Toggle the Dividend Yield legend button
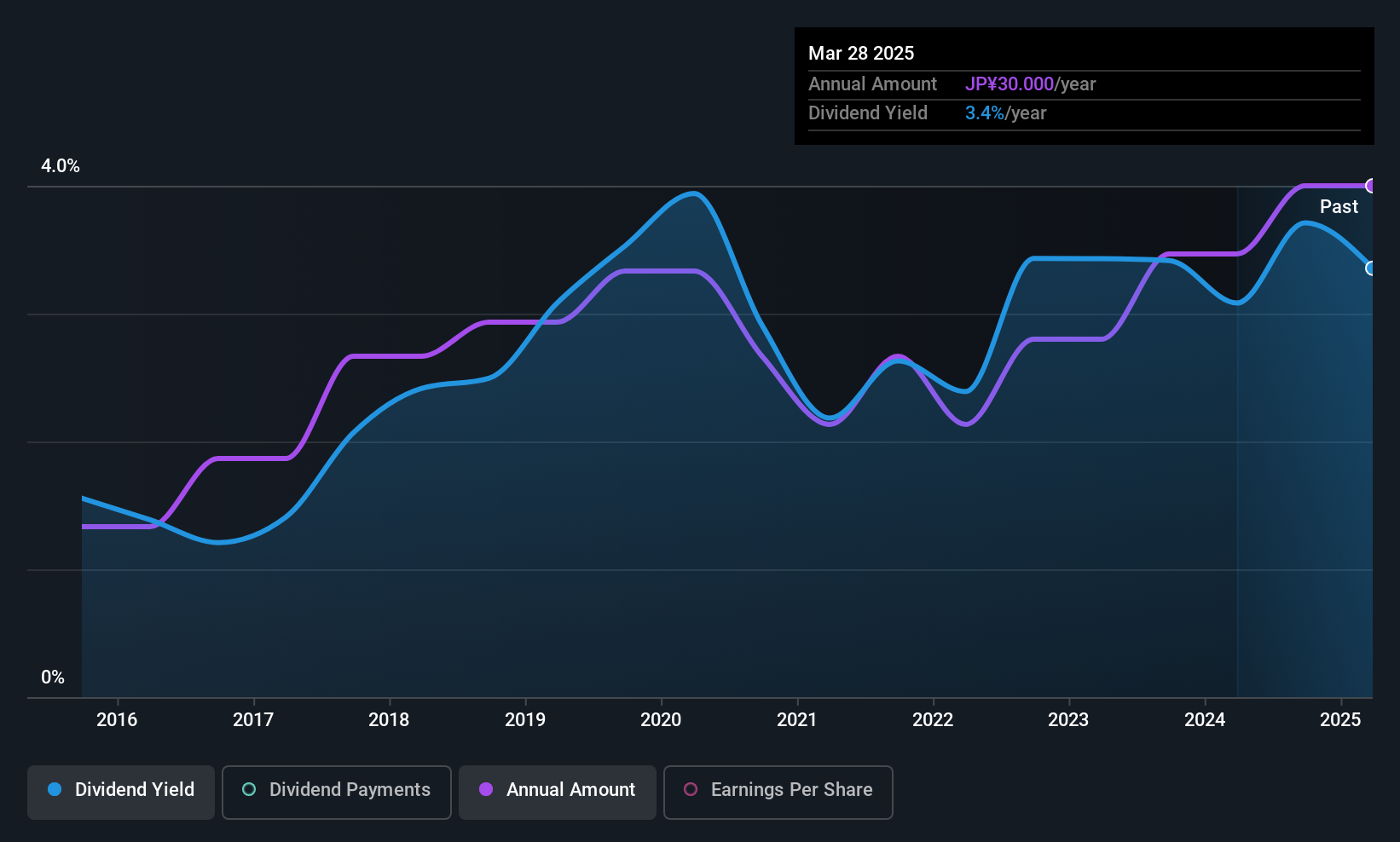The width and height of the screenshot is (1400, 842). click(121, 792)
